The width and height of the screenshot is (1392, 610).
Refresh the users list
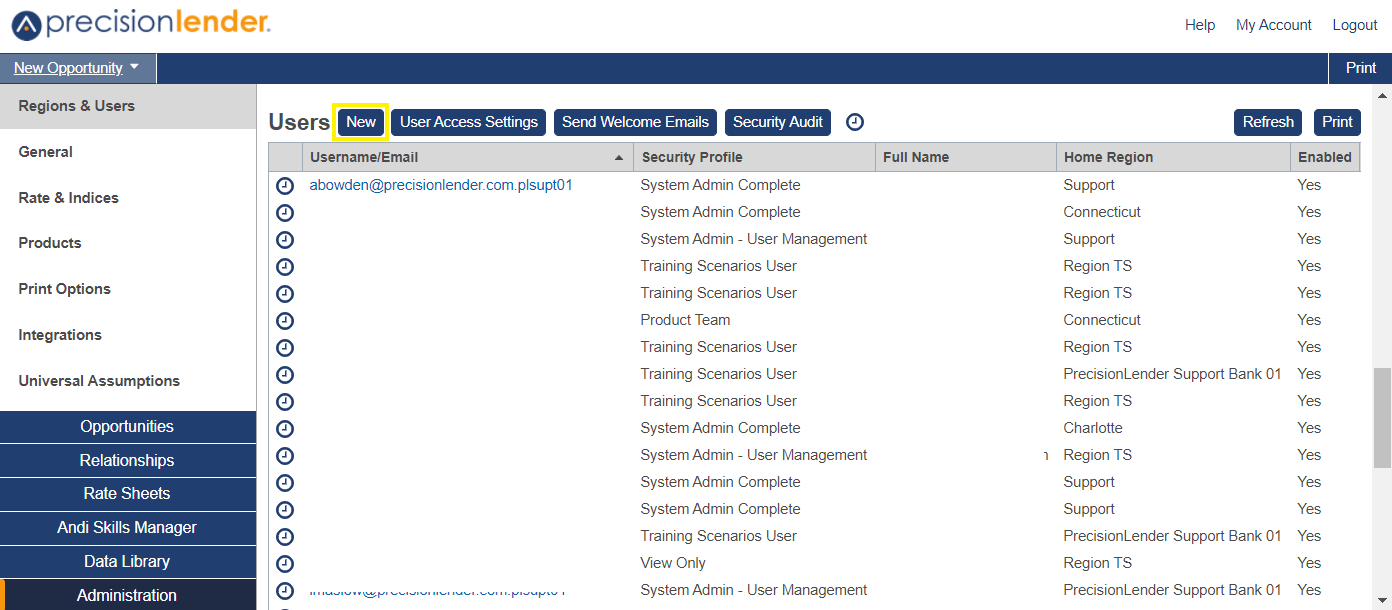[1268, 122]
